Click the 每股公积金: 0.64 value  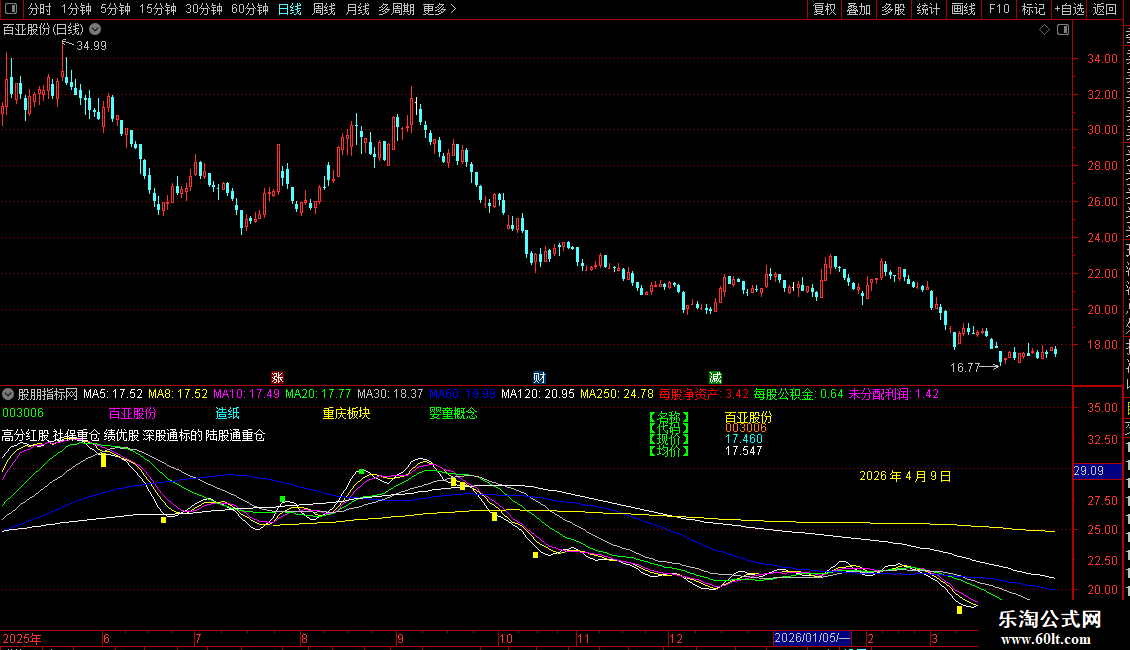pyautogui.click(x=798, y=394)
